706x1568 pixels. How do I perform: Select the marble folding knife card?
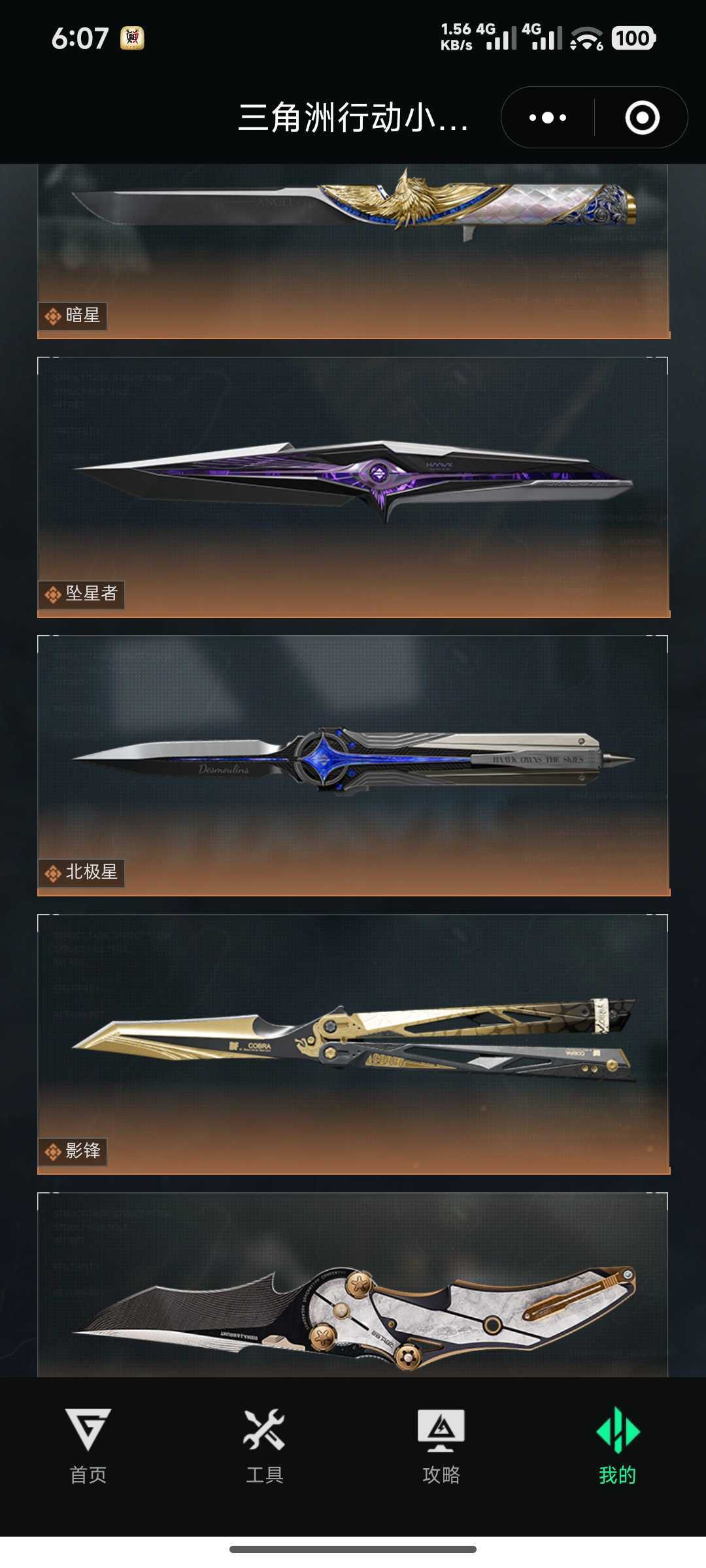click(x=353, y=1285)
